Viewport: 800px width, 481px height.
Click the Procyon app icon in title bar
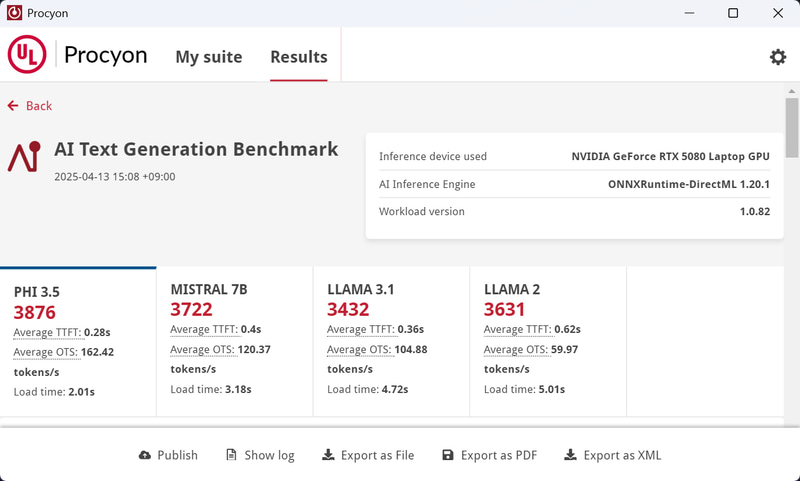click(x=14, y=13)
